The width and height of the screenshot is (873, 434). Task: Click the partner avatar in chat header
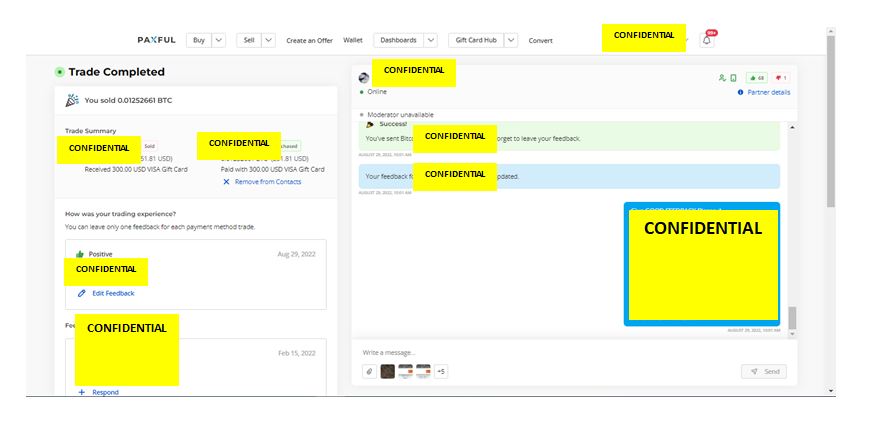[364, 78]
